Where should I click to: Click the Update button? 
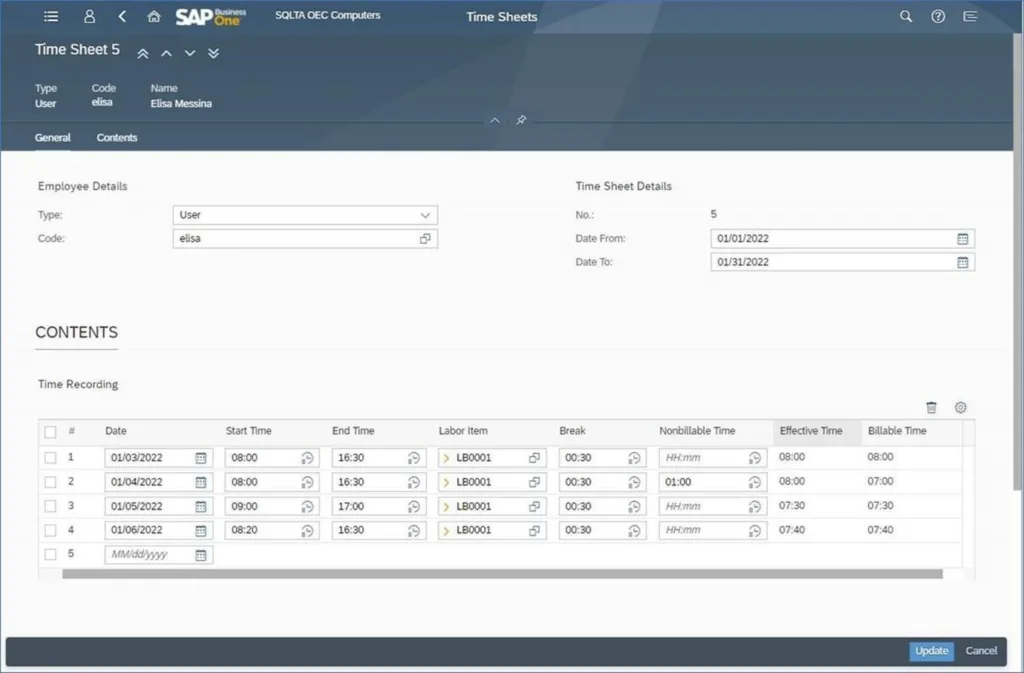click(931, 651)
